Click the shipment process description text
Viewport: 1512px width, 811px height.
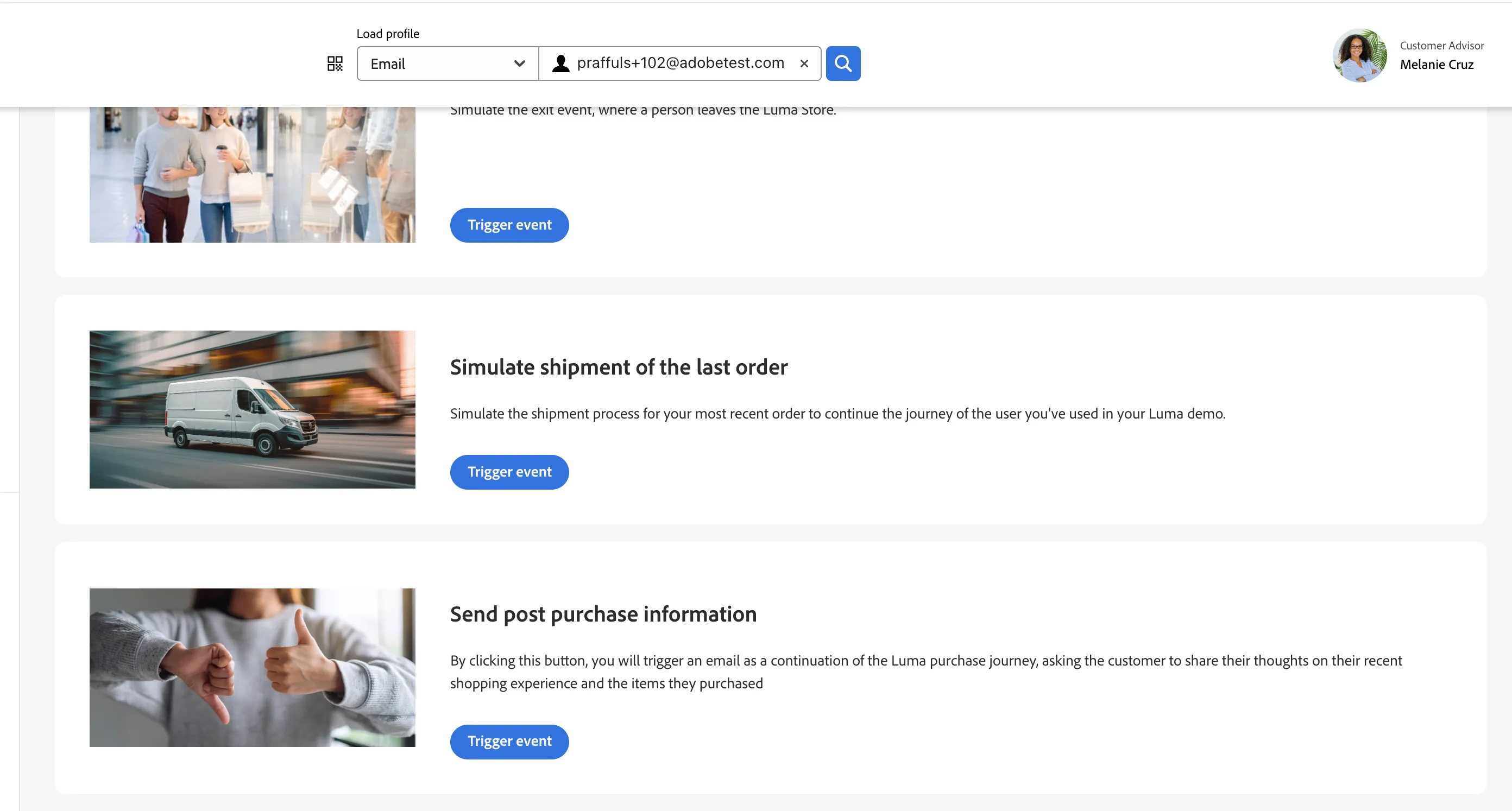coord(837,414)
